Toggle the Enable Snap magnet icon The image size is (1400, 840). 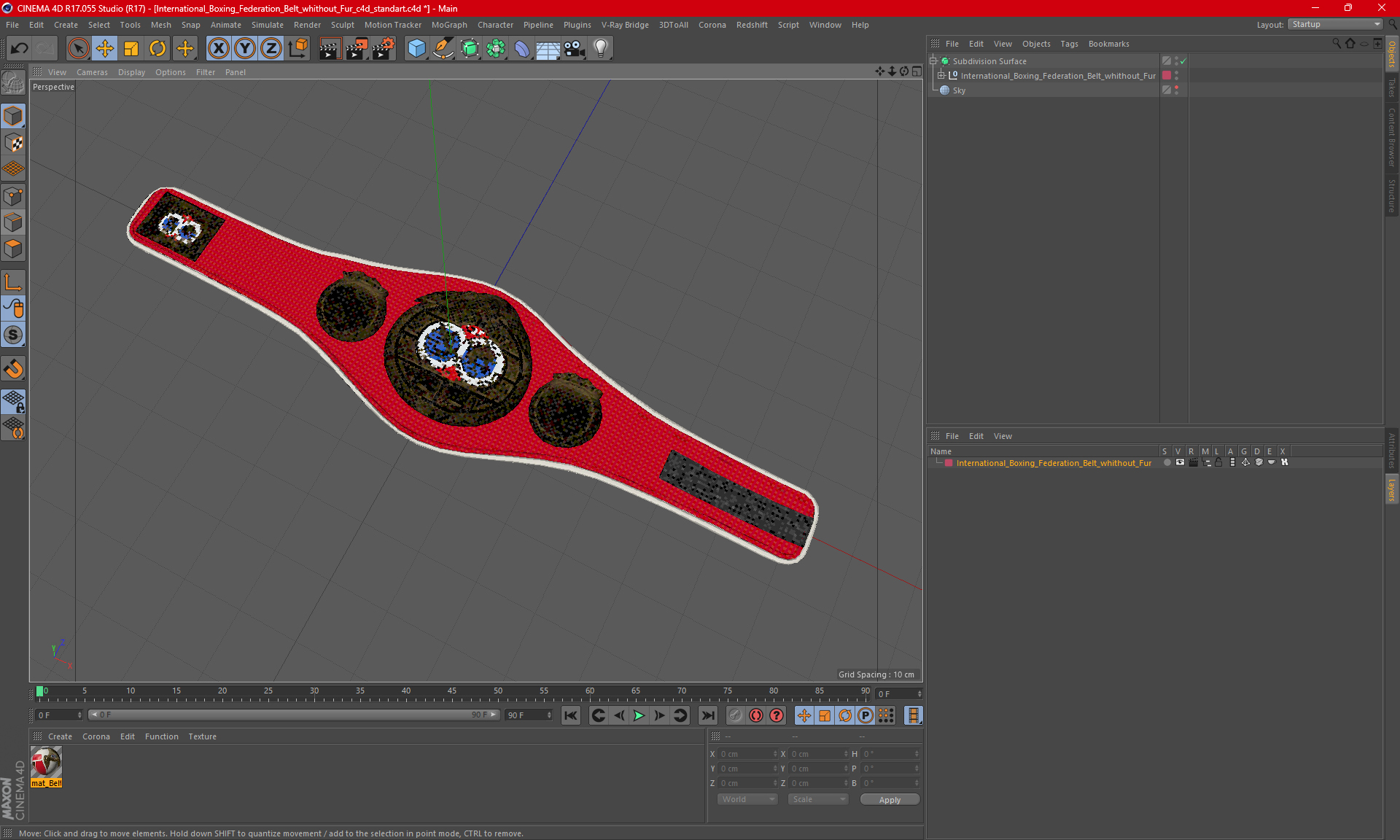click(14, 369)
